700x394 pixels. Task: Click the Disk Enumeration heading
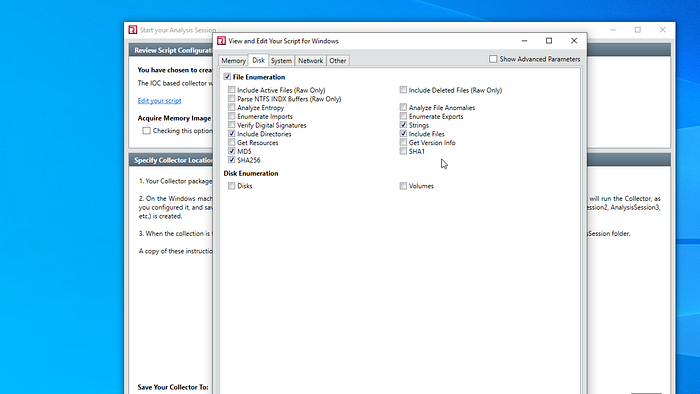pyautogui.click(x=251, y=173)
